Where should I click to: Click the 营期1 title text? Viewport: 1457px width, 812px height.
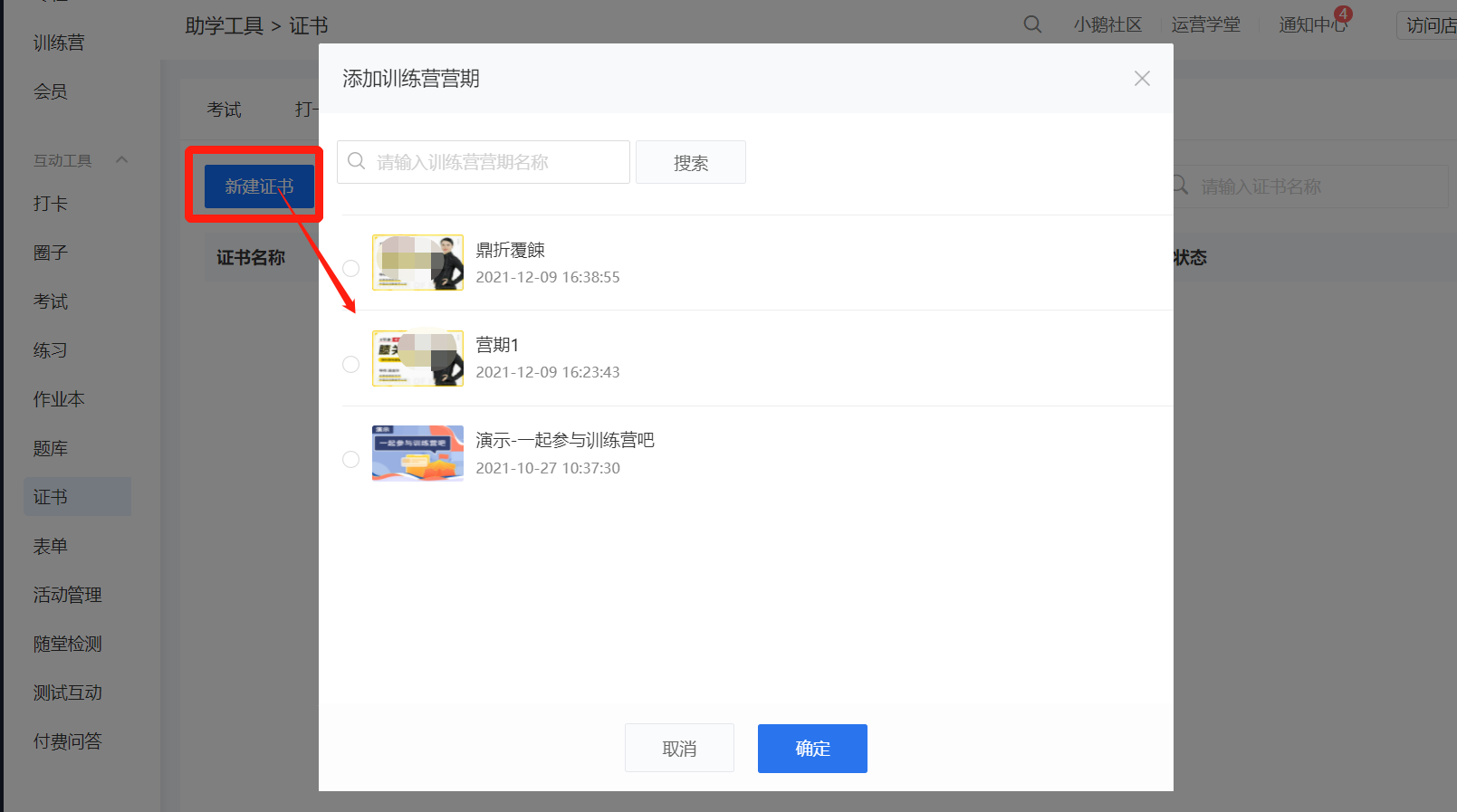497,345
